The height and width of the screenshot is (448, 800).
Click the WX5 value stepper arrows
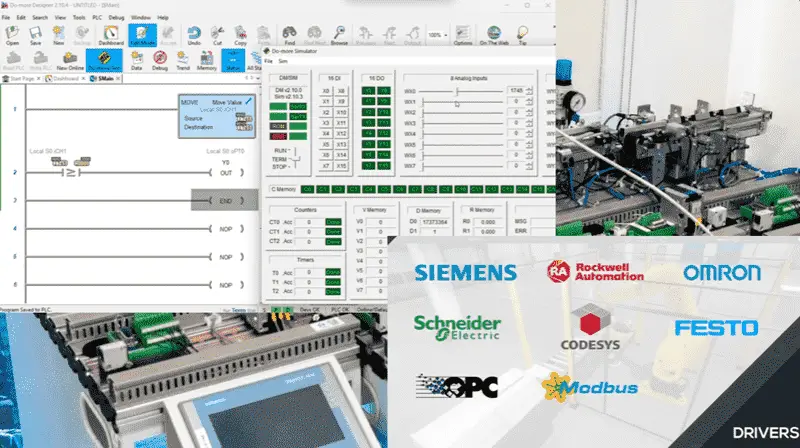pyautogui.click(x=529, y=144)
